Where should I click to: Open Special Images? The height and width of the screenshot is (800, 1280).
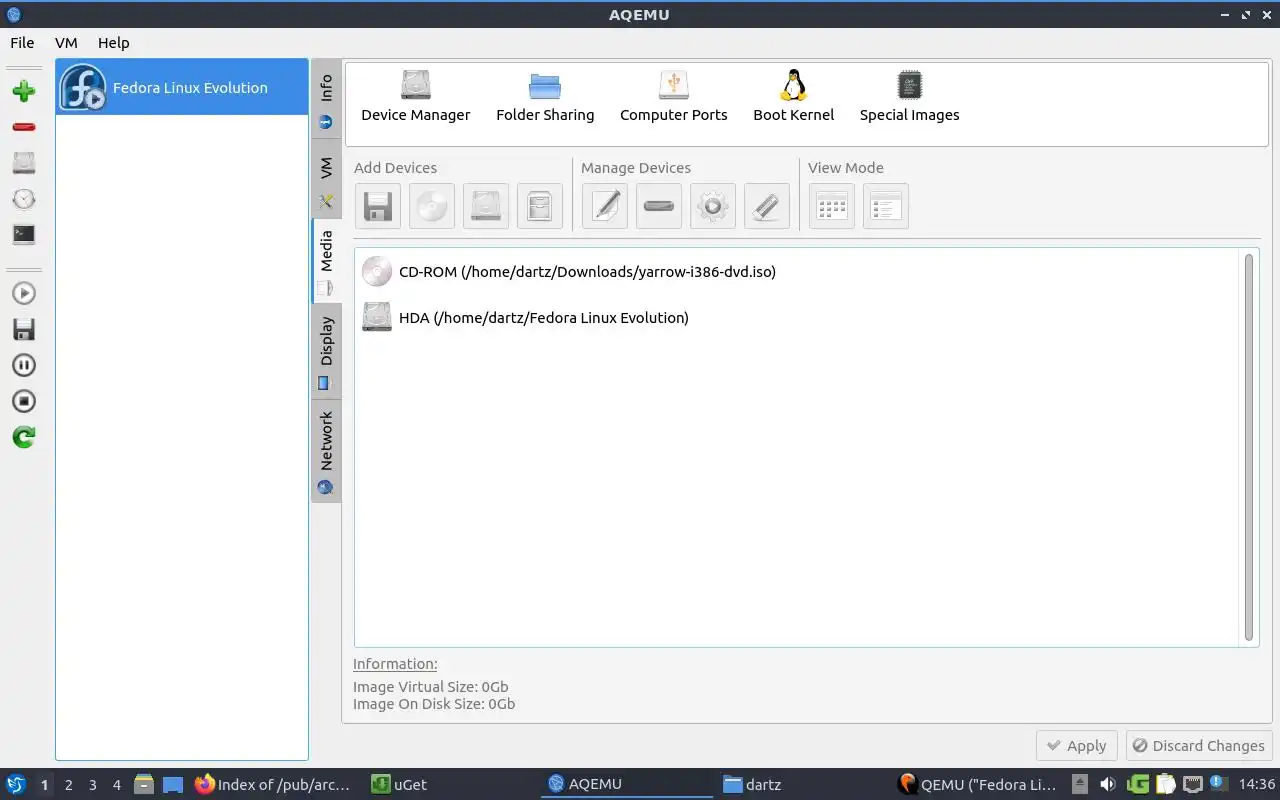(910, 97)
